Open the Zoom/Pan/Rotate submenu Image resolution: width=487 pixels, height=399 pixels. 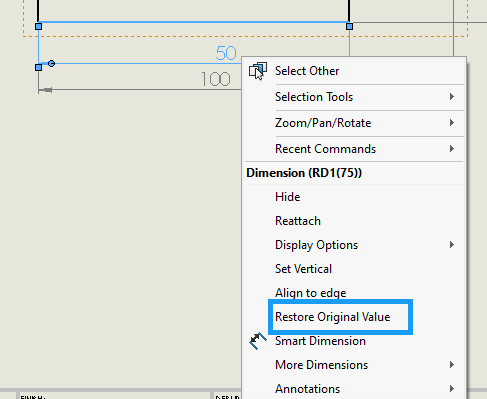[354, 123]
